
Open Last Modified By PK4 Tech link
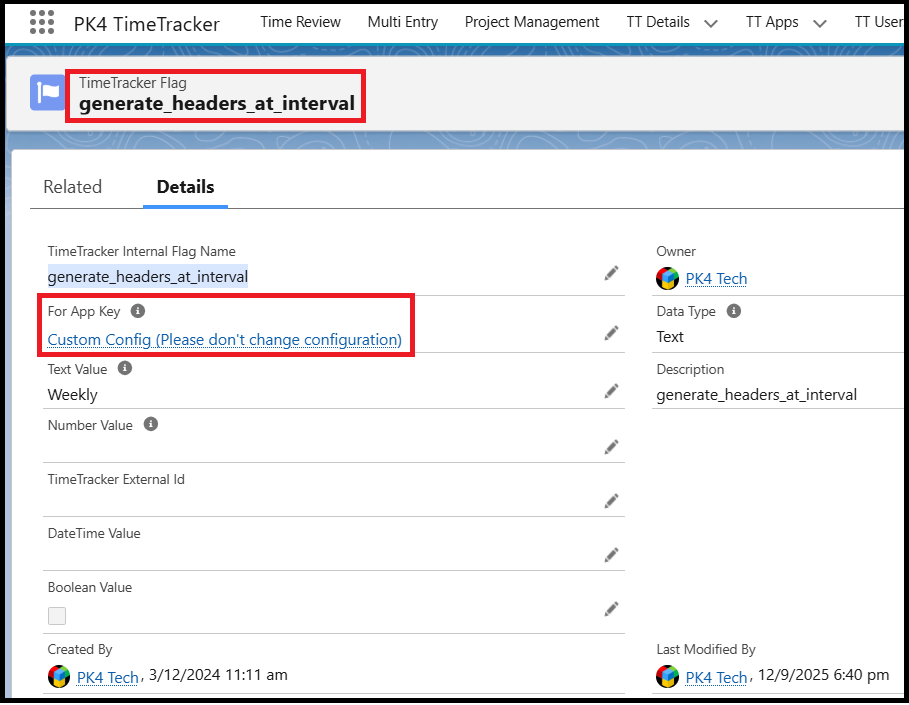tap(716, 677)
